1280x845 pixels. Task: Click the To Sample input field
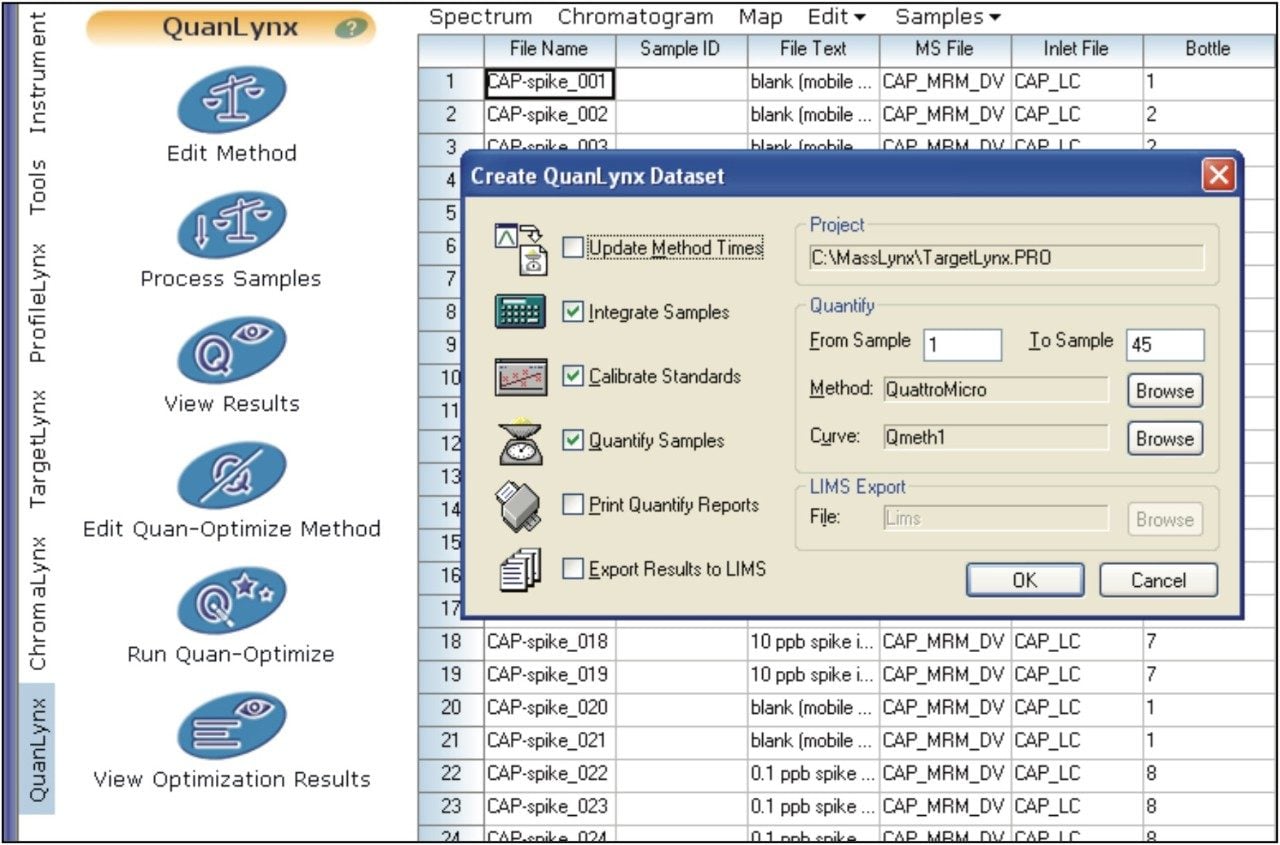click(1165, 344)
